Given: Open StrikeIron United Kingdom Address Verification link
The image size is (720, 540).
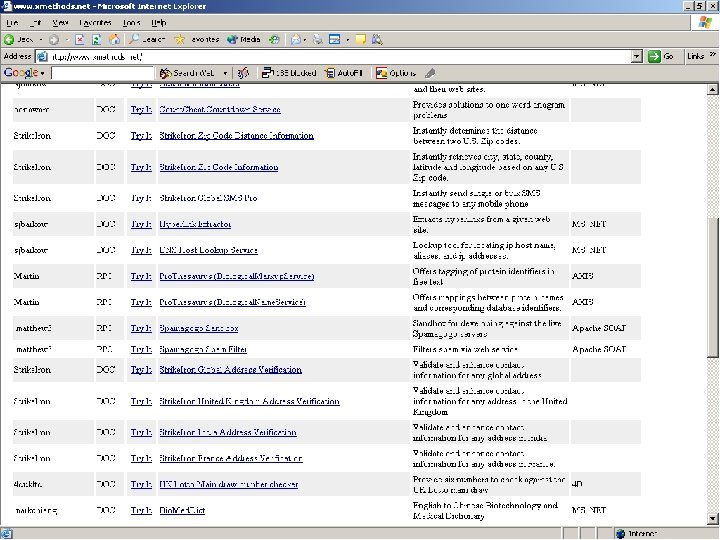Looking at the screenshot, I should tap(249, 401).
